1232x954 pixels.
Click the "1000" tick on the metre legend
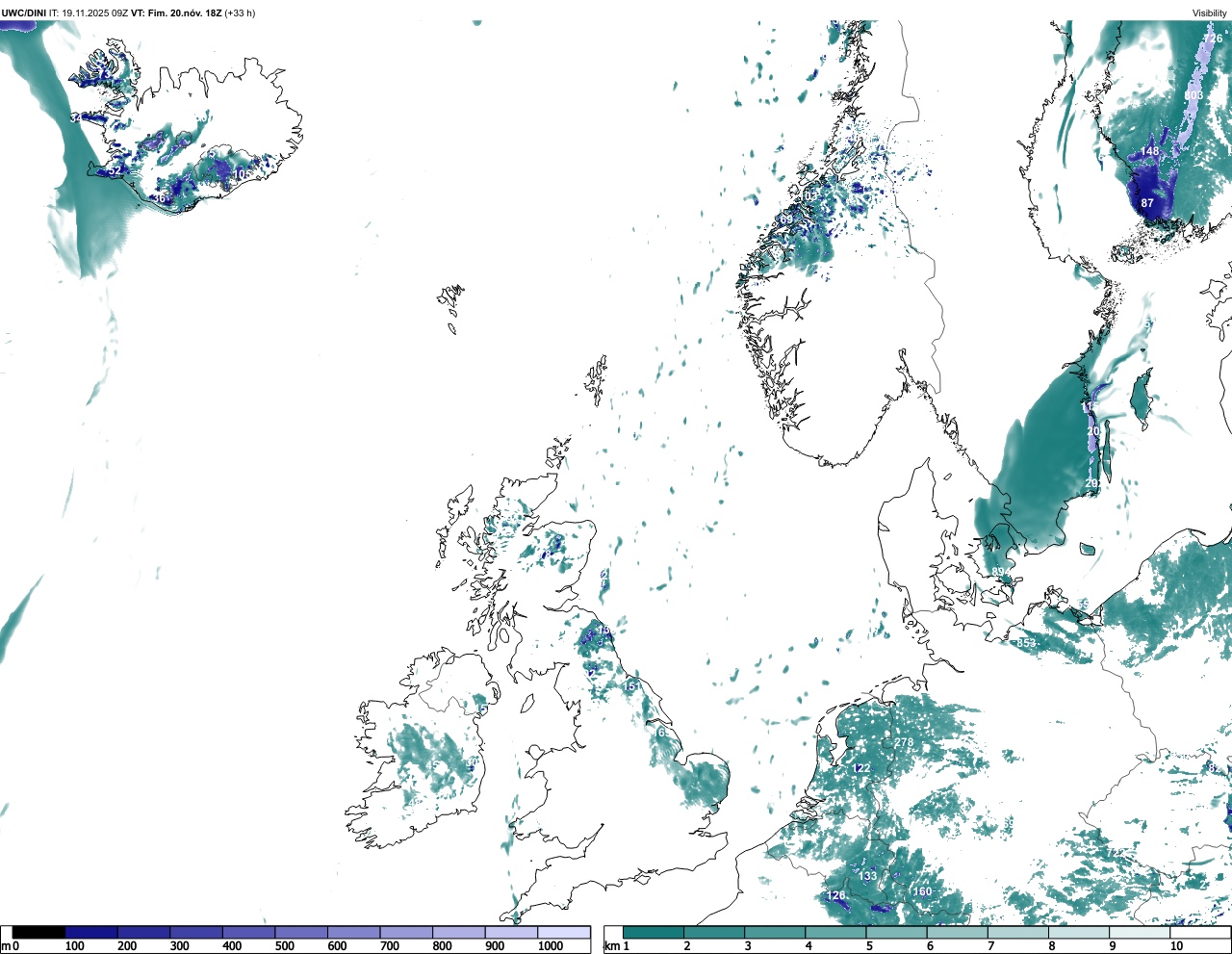(x=551, y=946)
